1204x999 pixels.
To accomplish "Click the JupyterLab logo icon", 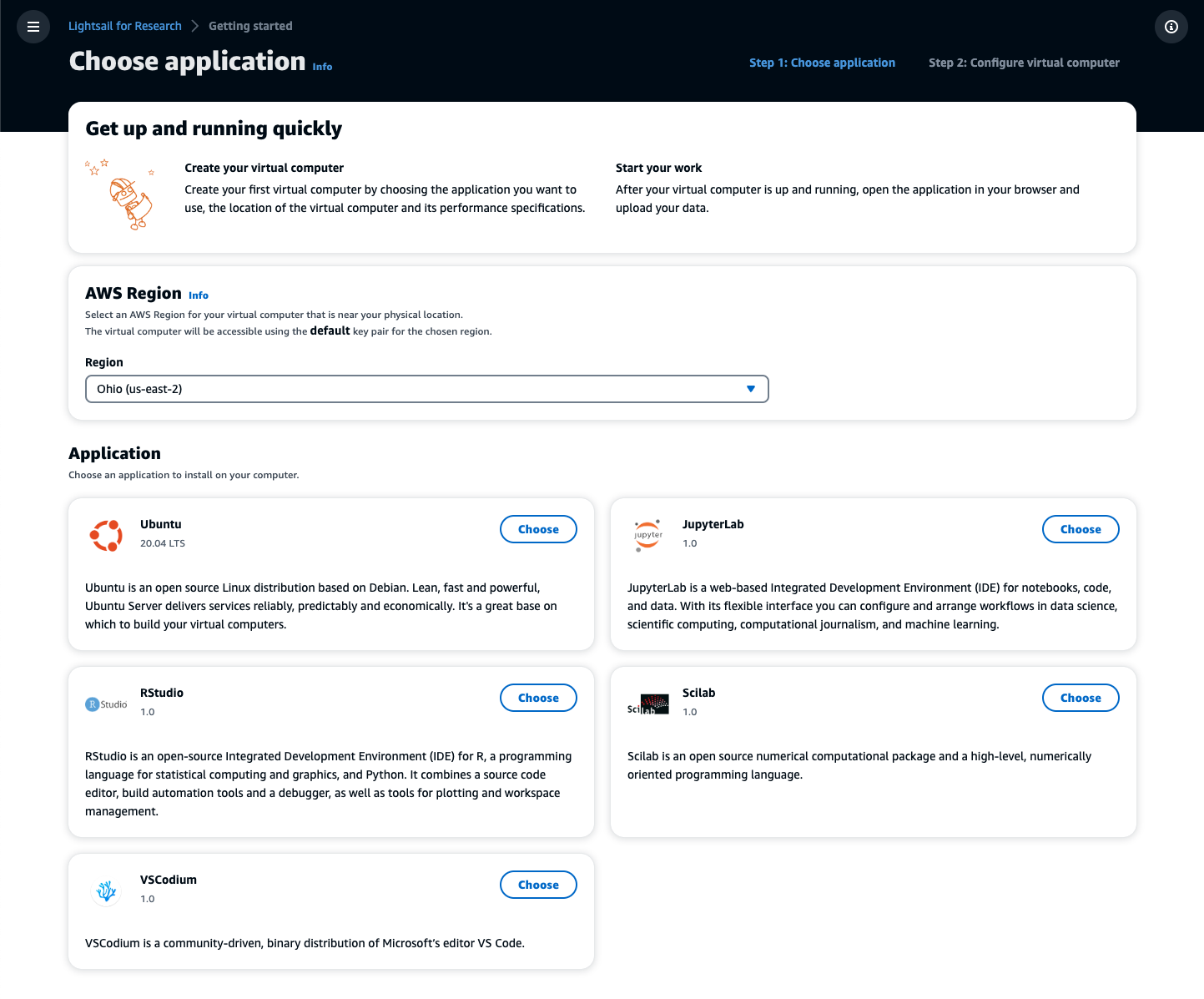I will [x=648, y=535].
